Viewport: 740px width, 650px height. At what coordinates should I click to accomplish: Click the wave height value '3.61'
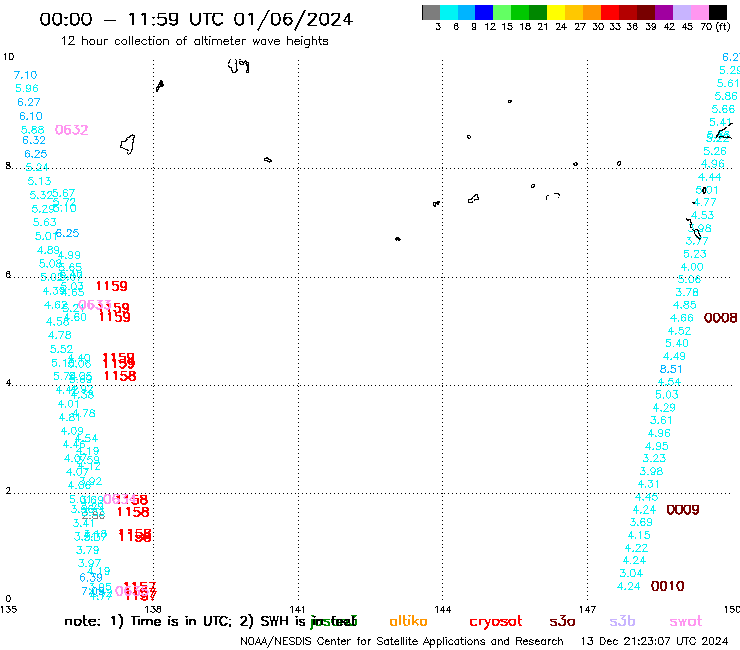(x=661, y=421)
